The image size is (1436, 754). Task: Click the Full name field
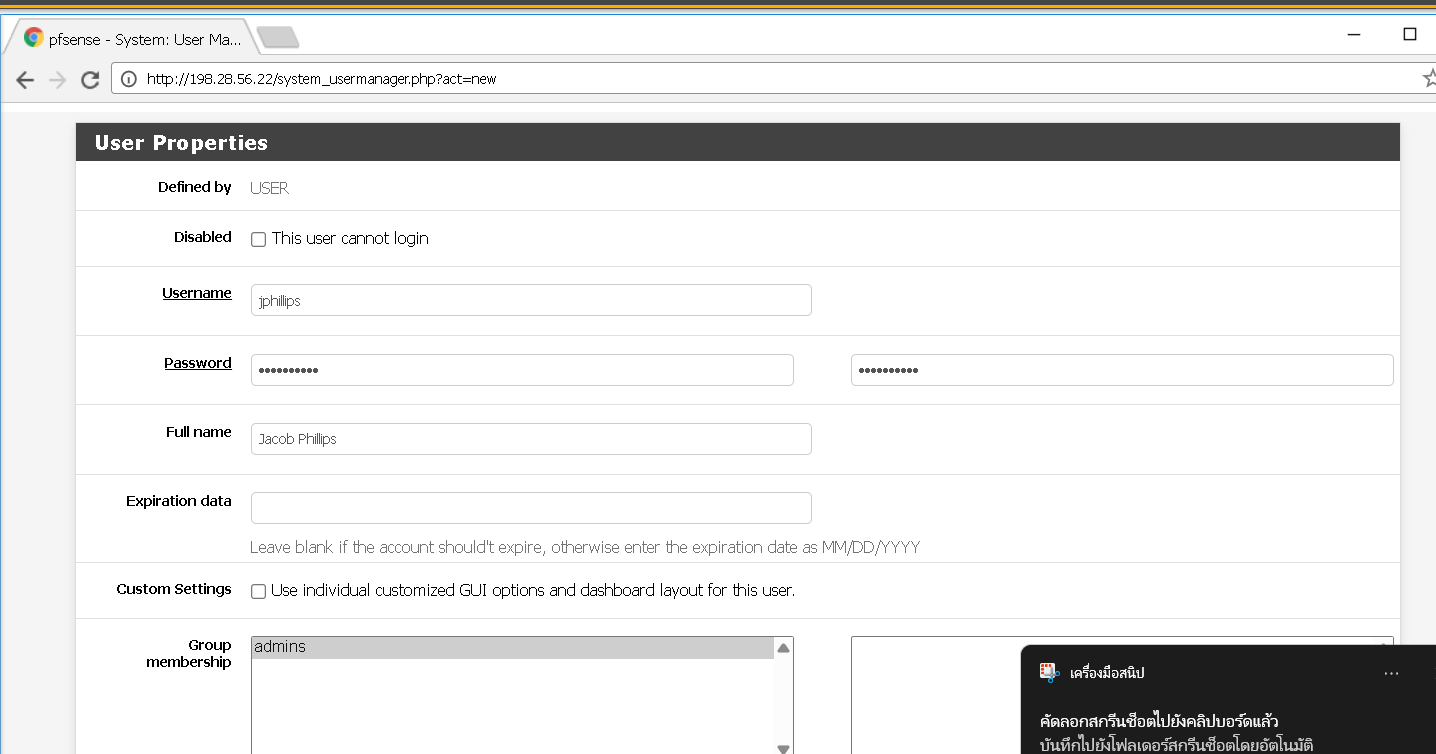coord(530,439)
